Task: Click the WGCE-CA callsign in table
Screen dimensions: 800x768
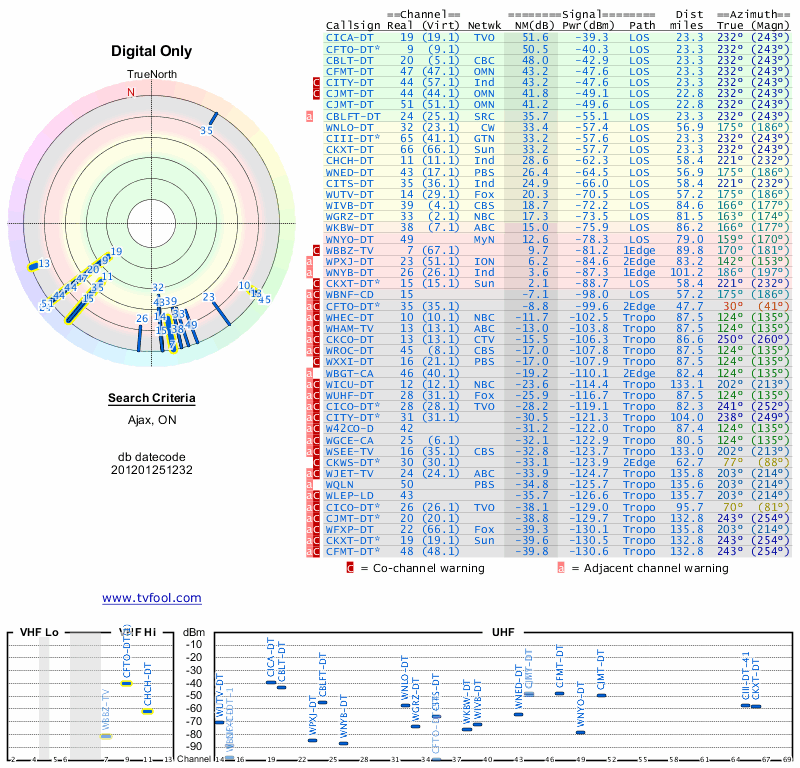Action: (x=349, y=440)
